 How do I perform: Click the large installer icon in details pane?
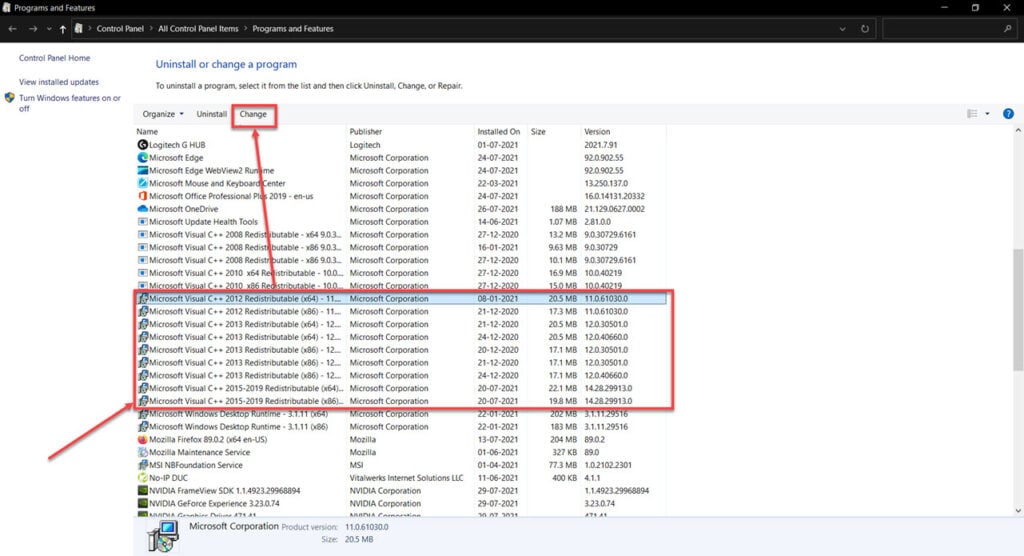(163, 536)
